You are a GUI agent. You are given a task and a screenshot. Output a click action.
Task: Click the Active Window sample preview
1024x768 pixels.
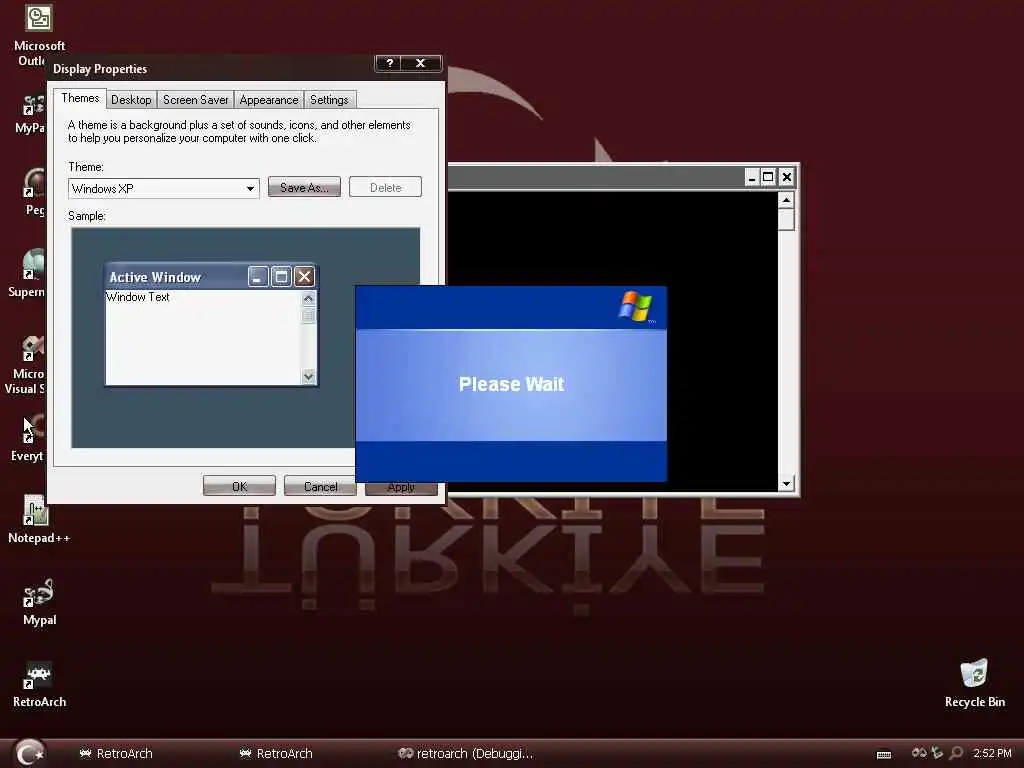(212, 325)
